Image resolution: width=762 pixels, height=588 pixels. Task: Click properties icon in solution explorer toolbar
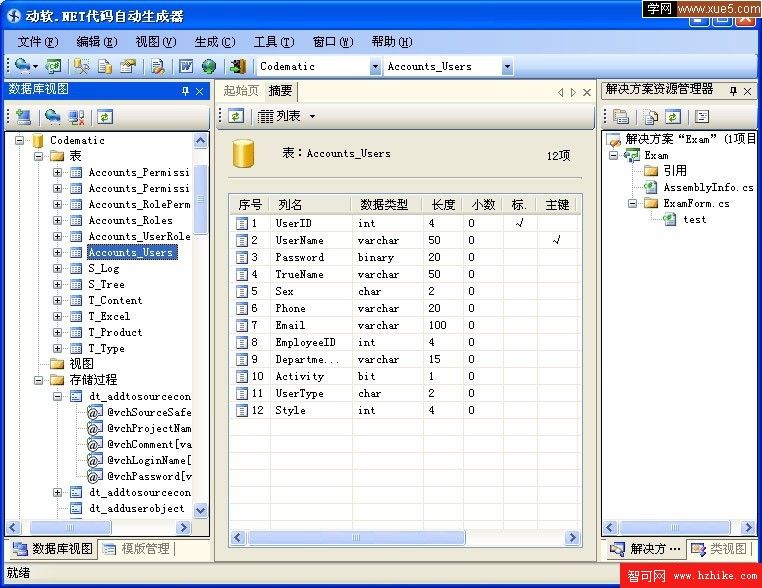(x=702, y=116)
